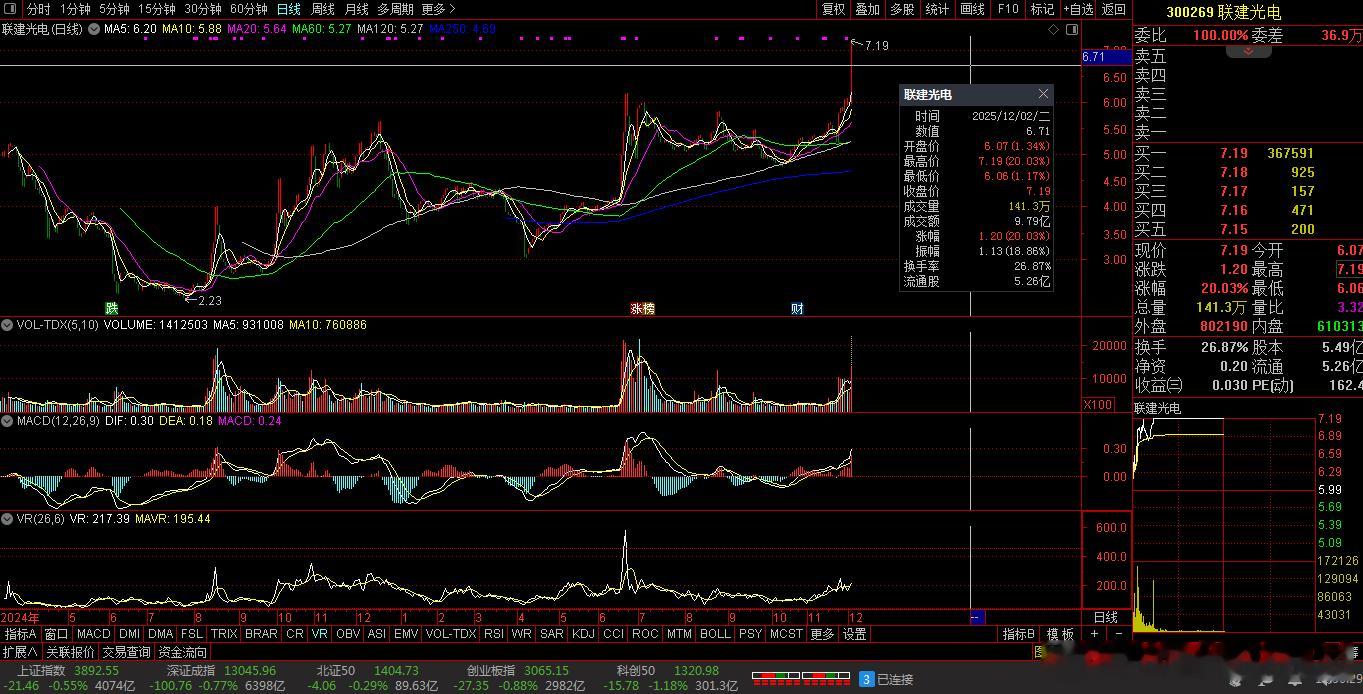Select the VR indicator tab
This screenshot has width=1363, height=694.
[x=319, y=634]
